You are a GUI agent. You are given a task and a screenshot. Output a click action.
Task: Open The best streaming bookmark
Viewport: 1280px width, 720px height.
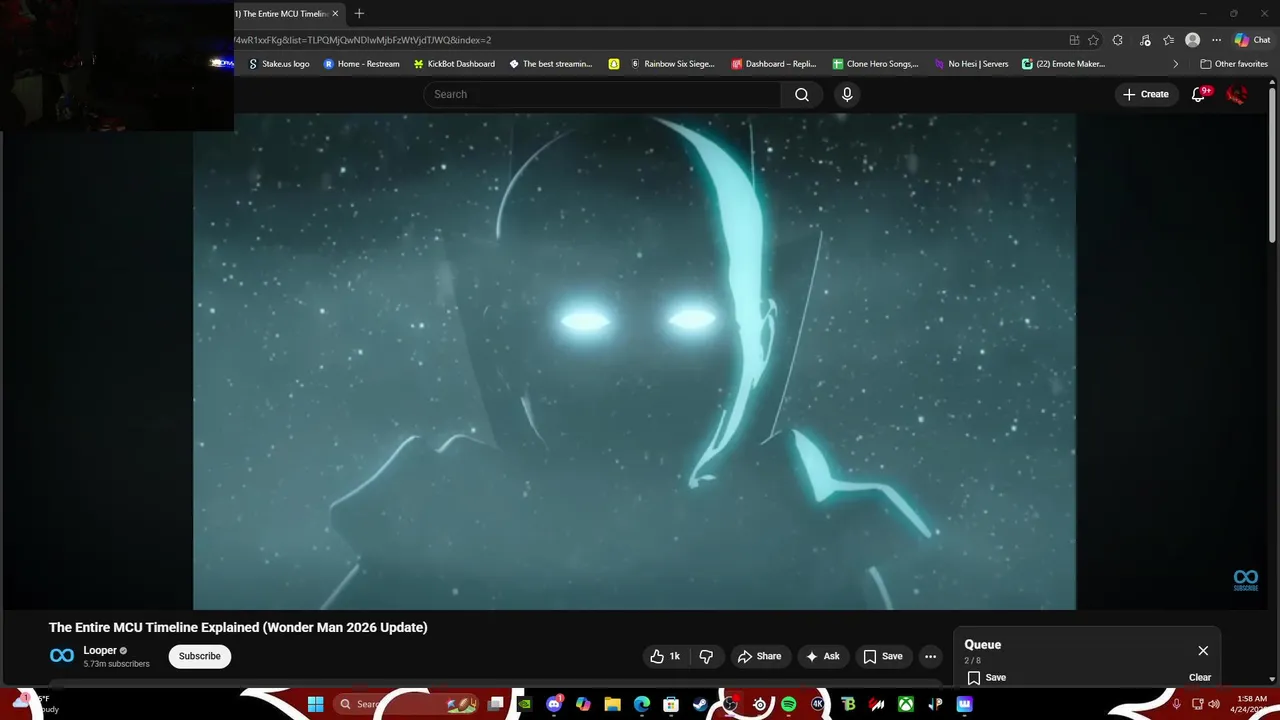[551, 63]
